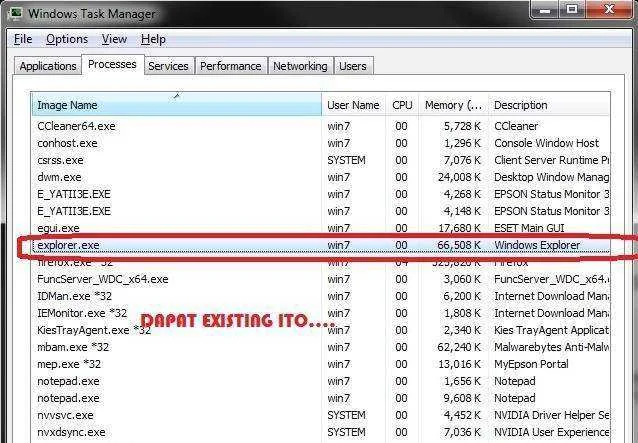Switch to the Services tab

(168, 66)
